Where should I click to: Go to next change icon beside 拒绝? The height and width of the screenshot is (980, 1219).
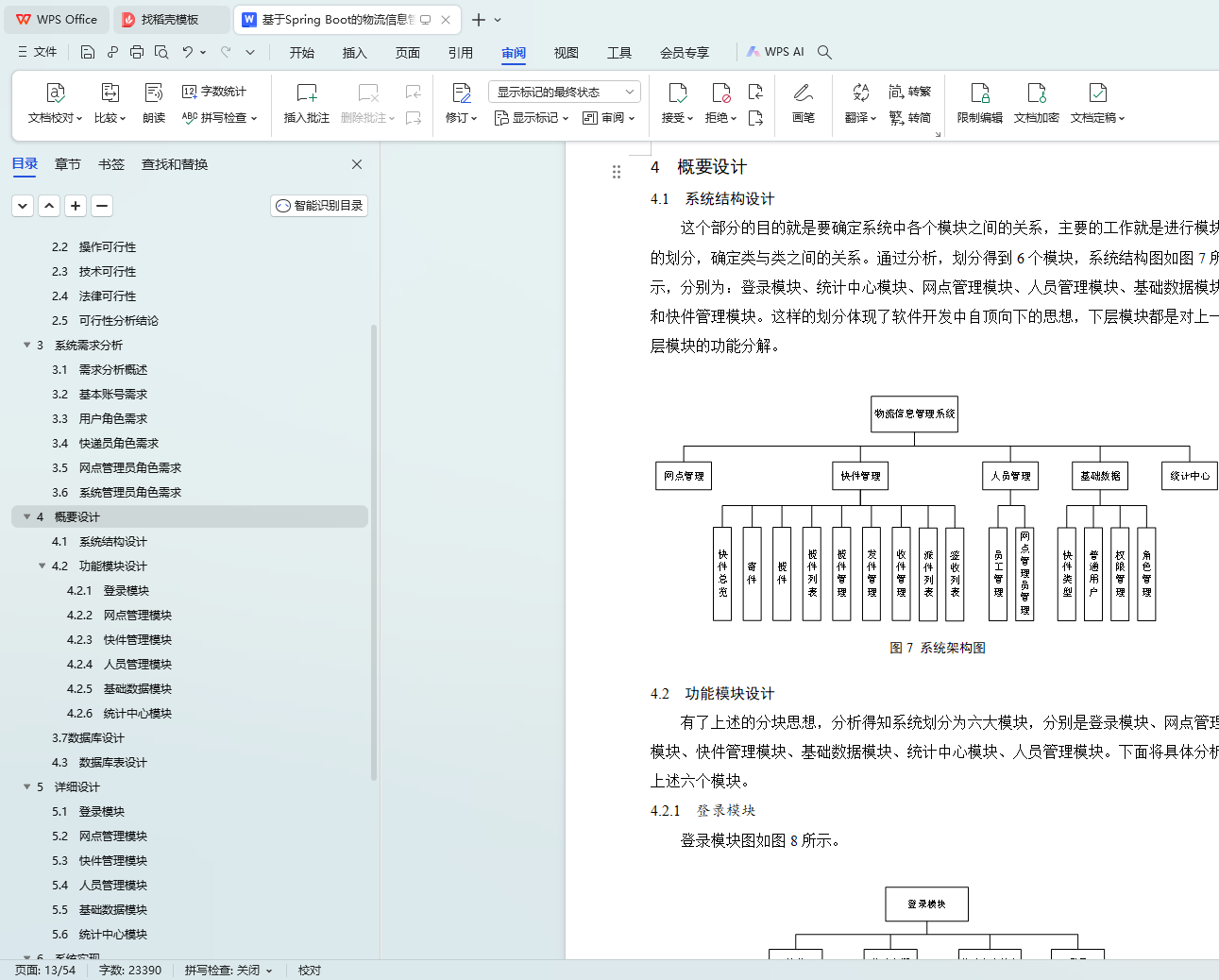click(755, 118)
